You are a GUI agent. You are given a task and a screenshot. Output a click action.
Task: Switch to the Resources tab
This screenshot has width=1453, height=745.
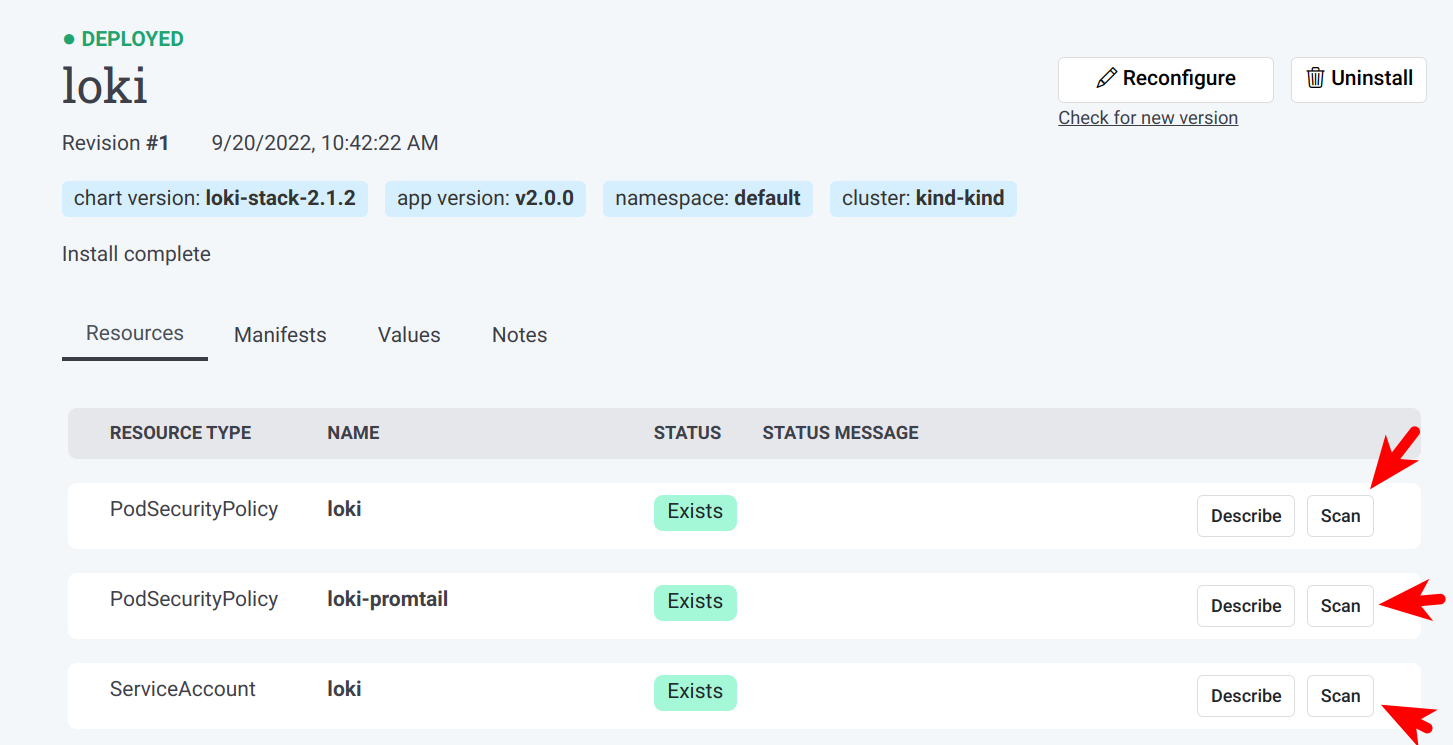pos(135,334)
